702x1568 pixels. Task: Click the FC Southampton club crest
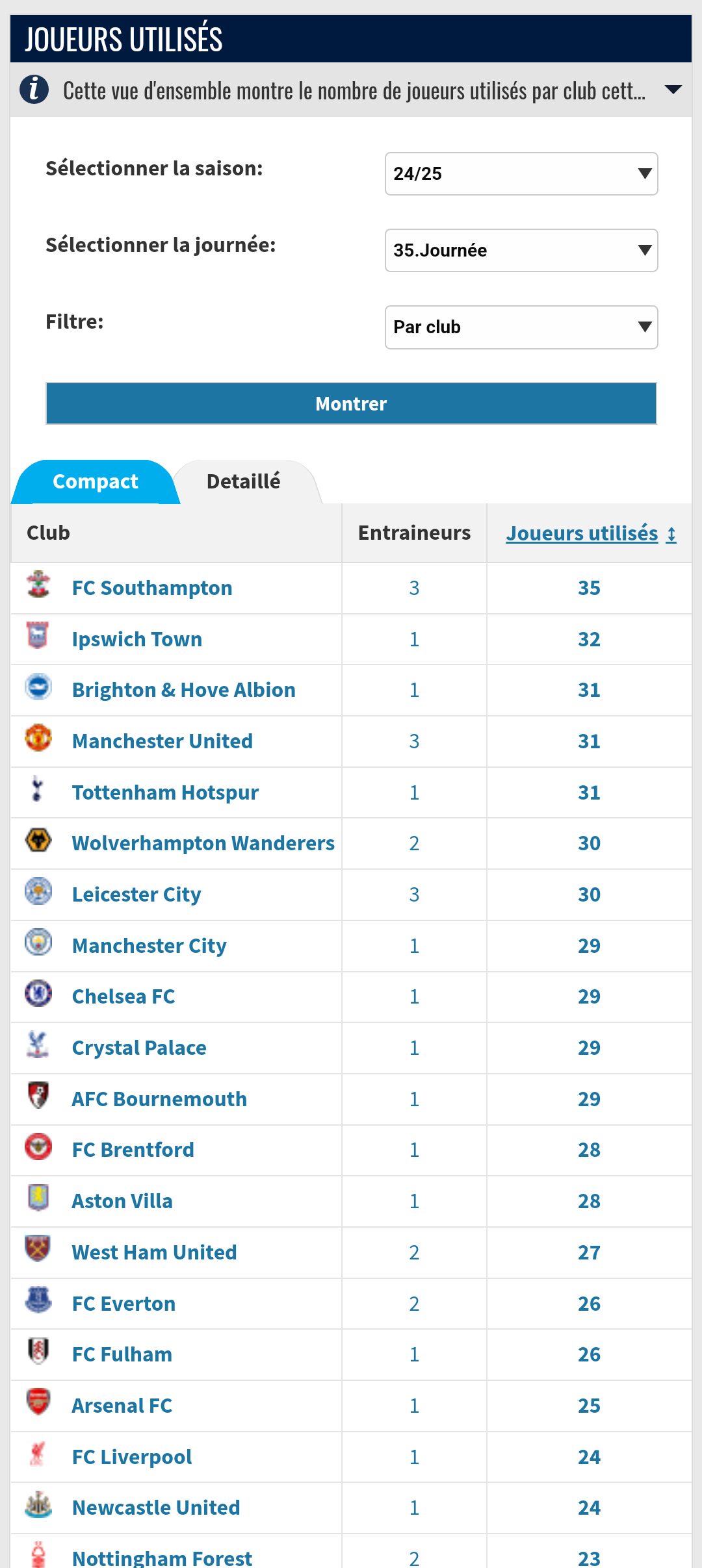tap(38, 585)
